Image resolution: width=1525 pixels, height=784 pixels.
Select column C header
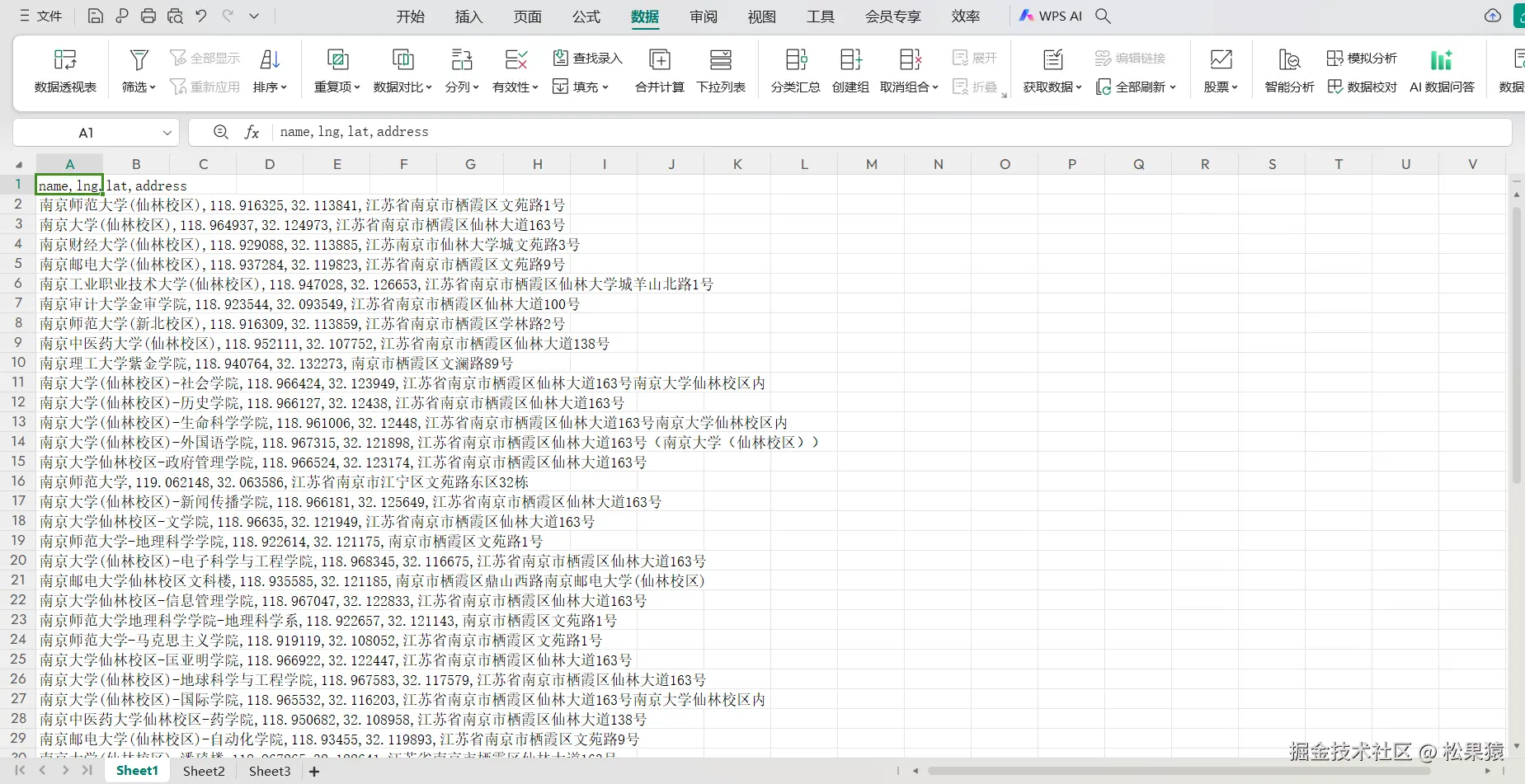pos(203,164)
